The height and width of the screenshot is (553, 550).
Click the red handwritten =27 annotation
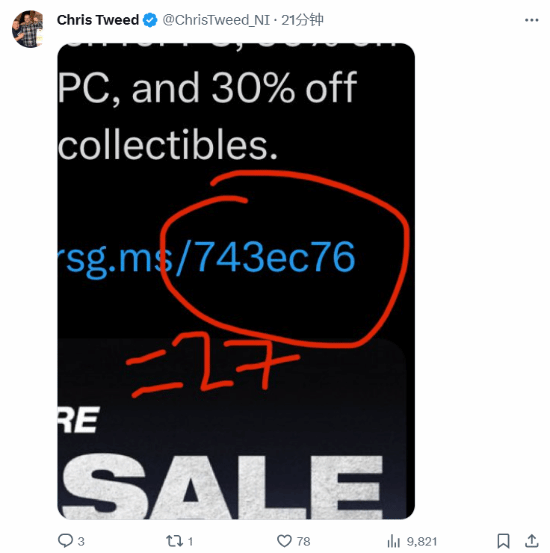pyautogui.click(x=213, y=365)
